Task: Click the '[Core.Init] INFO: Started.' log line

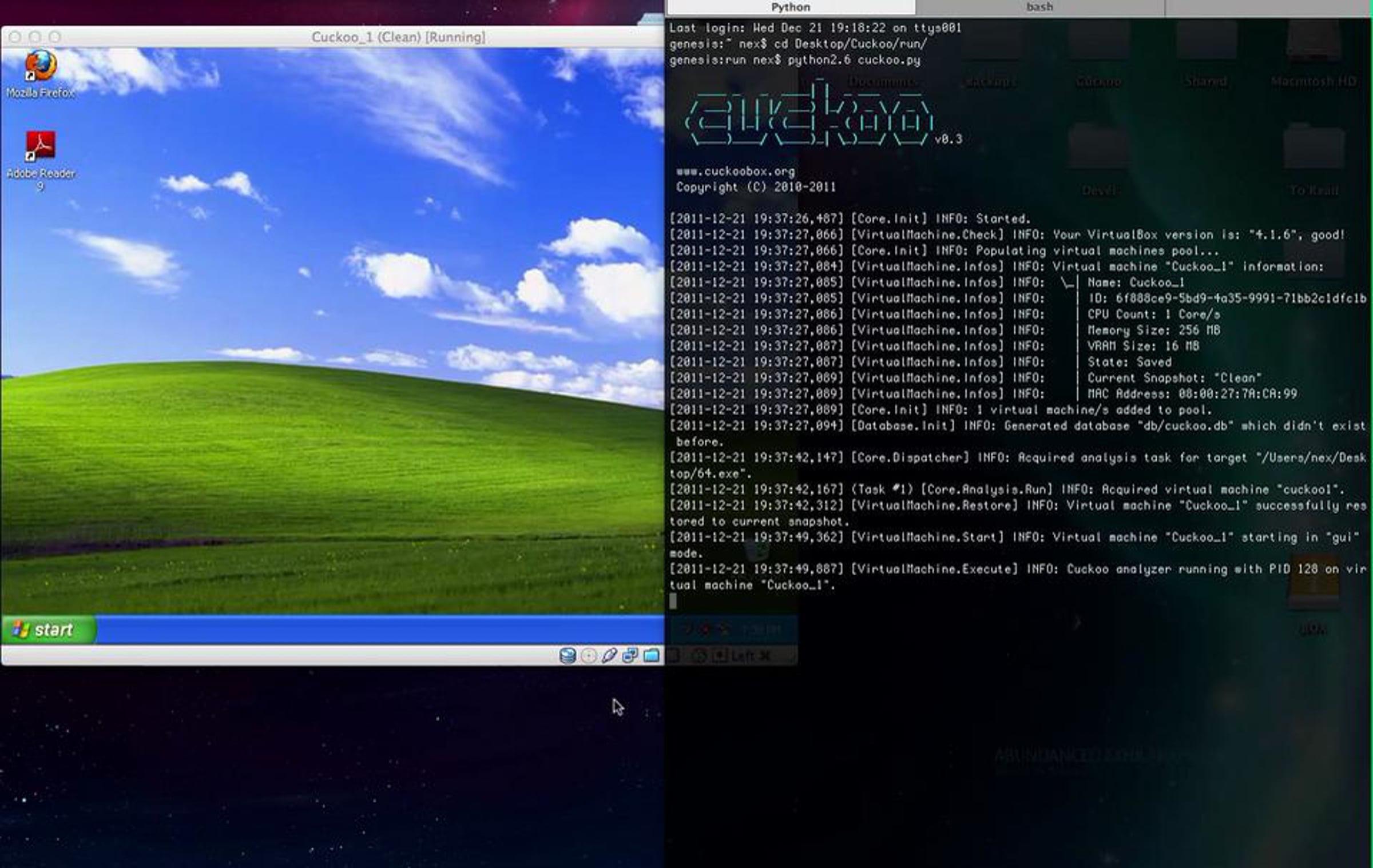Action: click(850, 218)
